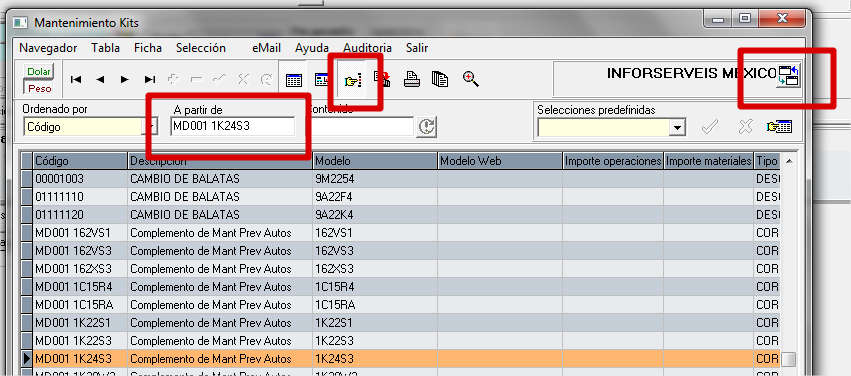Image resolution: width=851 pixels, height=376 pixels.
Task: Click the Modelo Web column header
Action: 500,161
